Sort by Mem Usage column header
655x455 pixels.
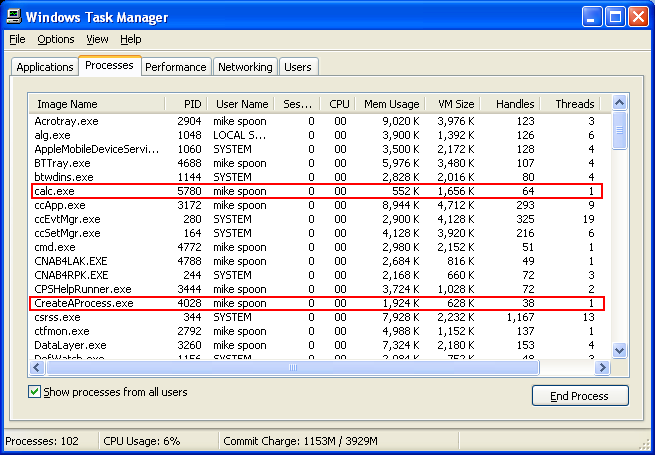tap(390, 104)
